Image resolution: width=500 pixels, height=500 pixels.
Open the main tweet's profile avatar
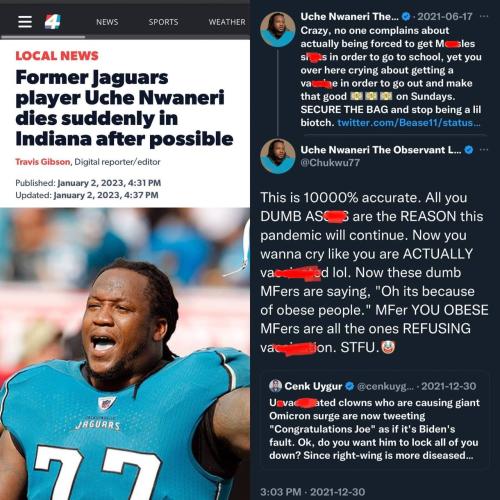tap(278, 156)
